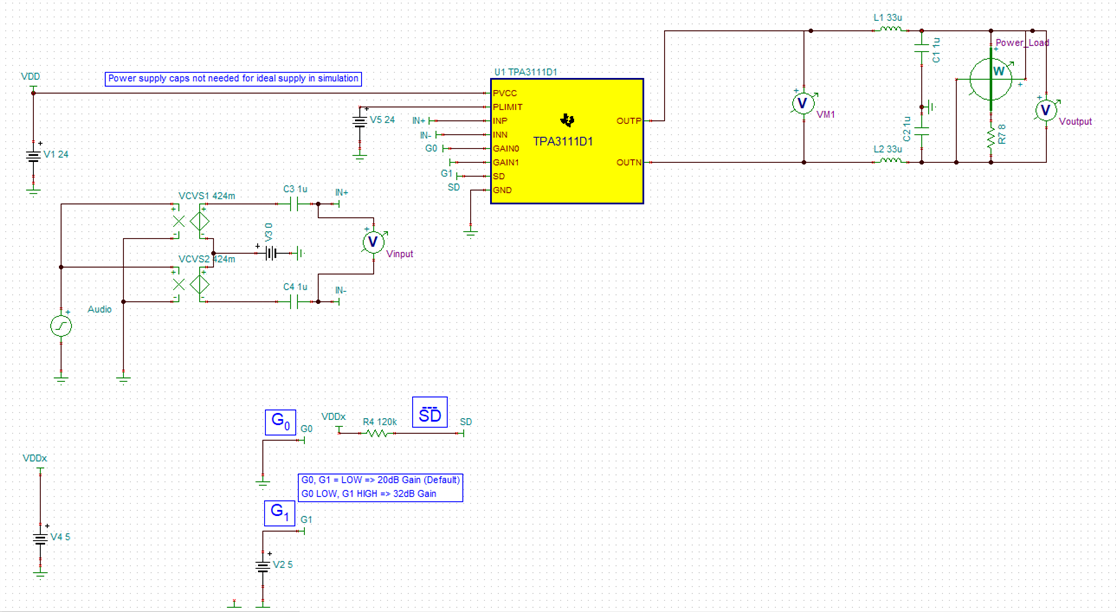Select the V1 24 battery symbol
The image size is (1116, 612).
[33, 155]
